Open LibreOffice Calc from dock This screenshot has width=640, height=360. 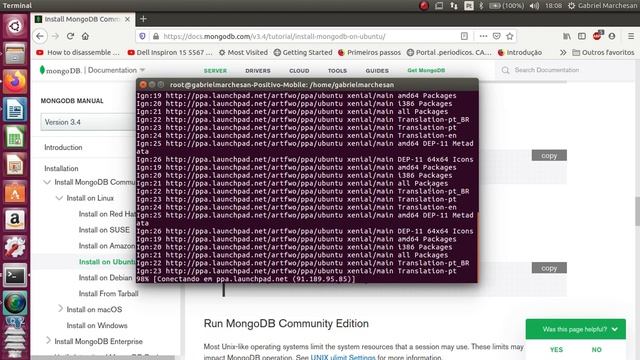[15, 137]
